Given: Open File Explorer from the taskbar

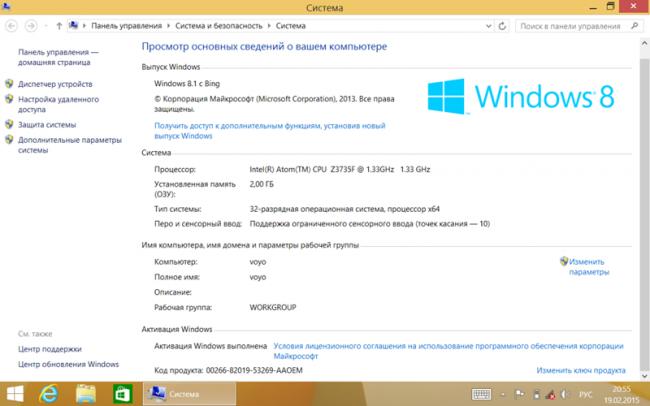Looking at the screenshot, I should click(x=86, y=394).
